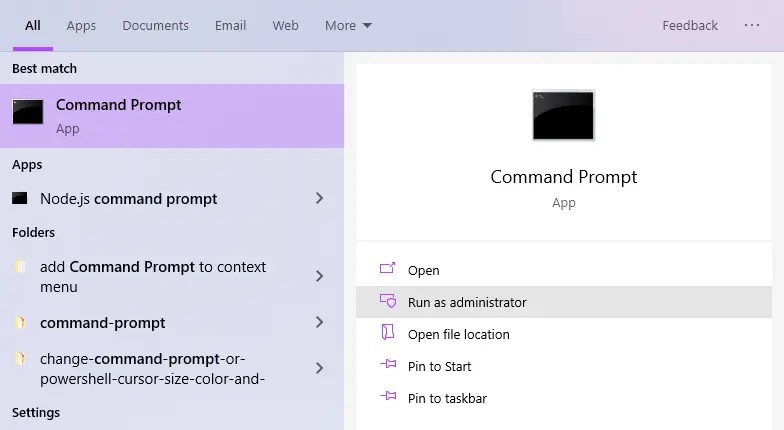
Task: Open the Feedback link
Action: pyautogui.click(x=690, y=26)
